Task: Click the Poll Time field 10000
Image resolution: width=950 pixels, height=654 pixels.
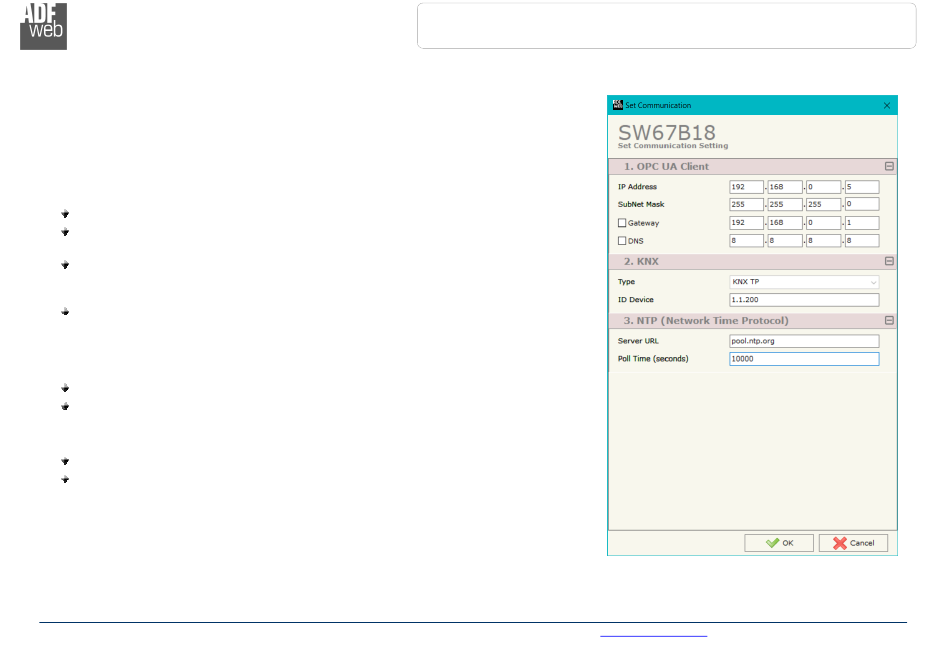Action: pos(804,359)
